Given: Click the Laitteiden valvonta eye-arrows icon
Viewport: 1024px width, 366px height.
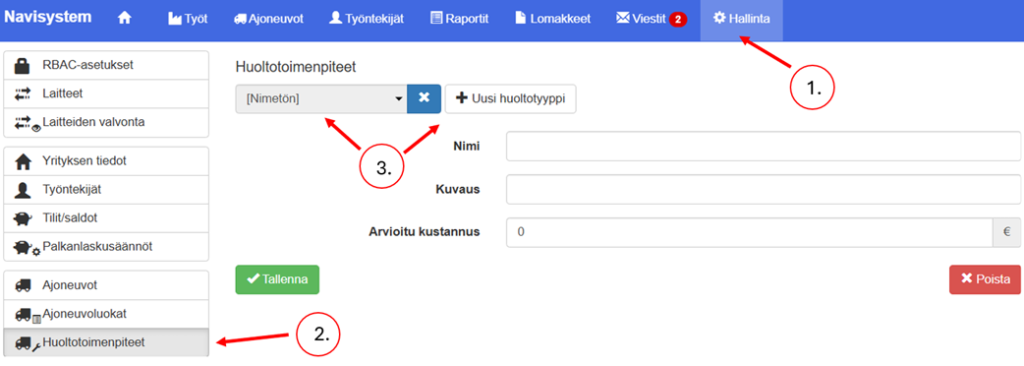Looking at the screenshot, I should (x=27, y=123).
